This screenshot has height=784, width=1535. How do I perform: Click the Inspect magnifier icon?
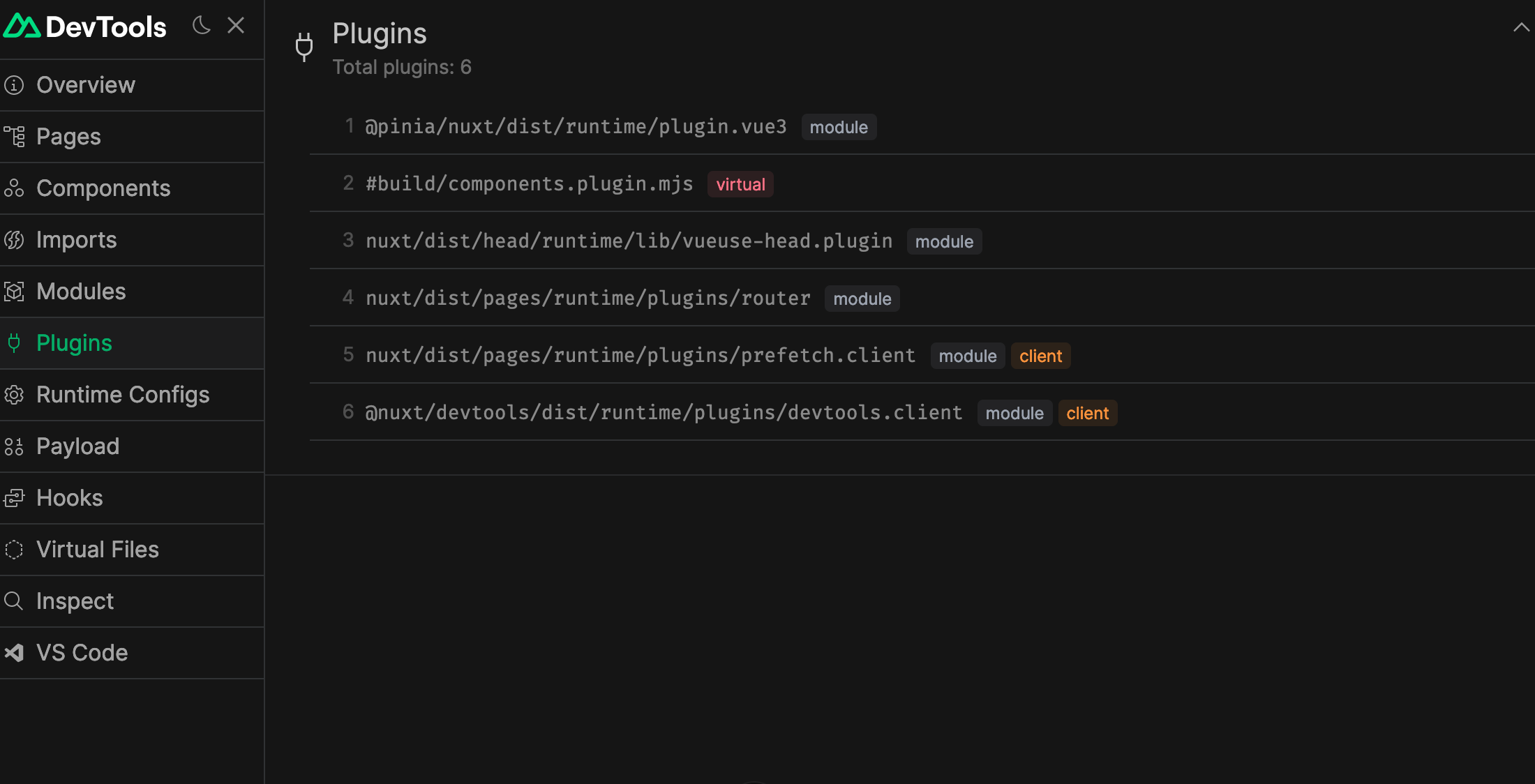tap(14, 601)
